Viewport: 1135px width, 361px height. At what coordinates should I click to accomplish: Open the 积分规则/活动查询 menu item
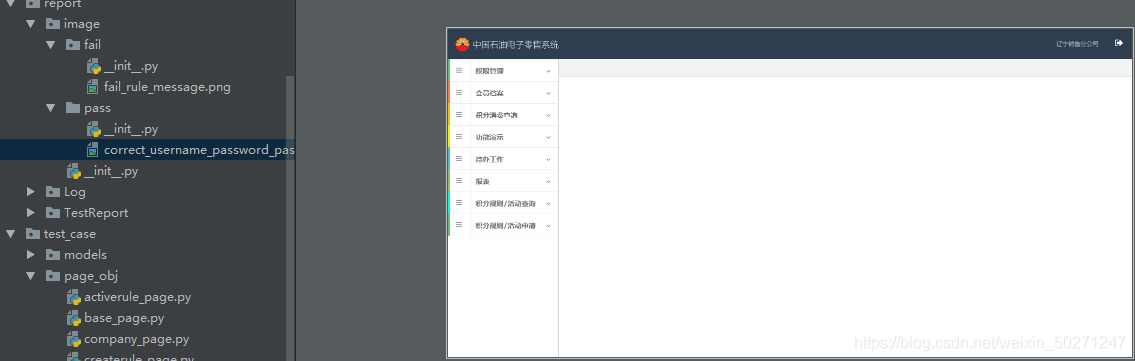point(504,203)
